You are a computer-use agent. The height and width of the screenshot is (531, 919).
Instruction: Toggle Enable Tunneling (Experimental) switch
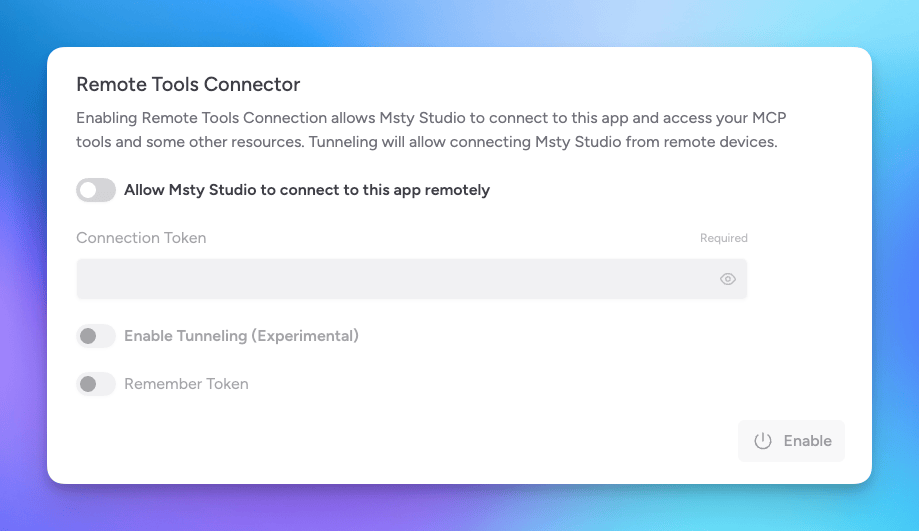coord(96,336)
